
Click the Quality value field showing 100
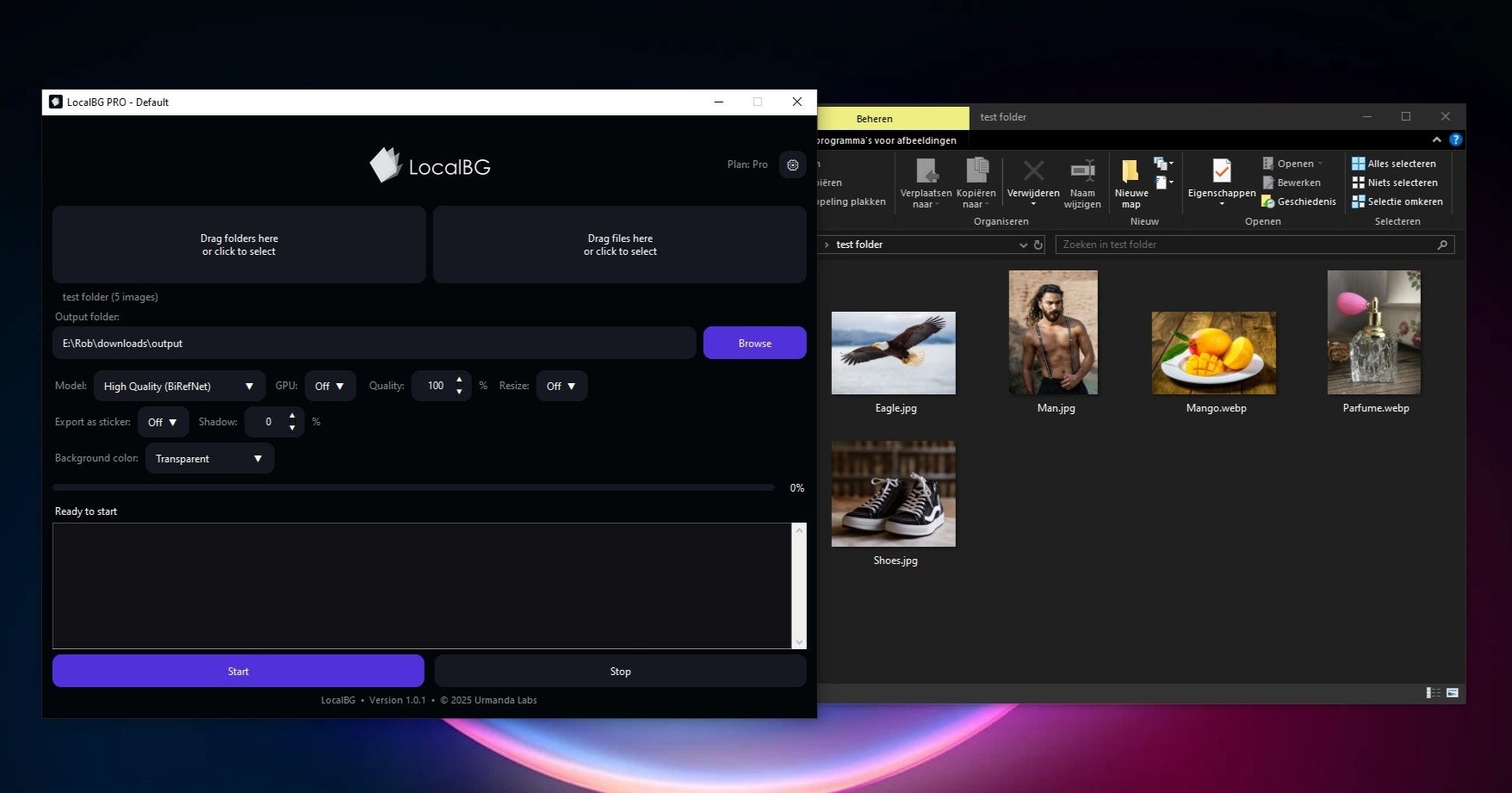(x=436, y=386)
